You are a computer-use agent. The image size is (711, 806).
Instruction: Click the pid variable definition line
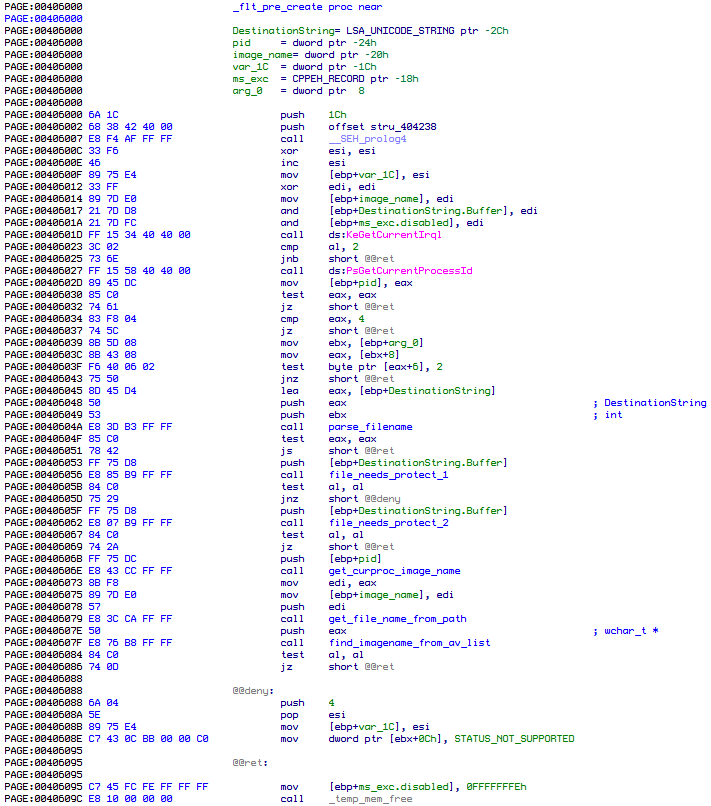click(304, 43)
